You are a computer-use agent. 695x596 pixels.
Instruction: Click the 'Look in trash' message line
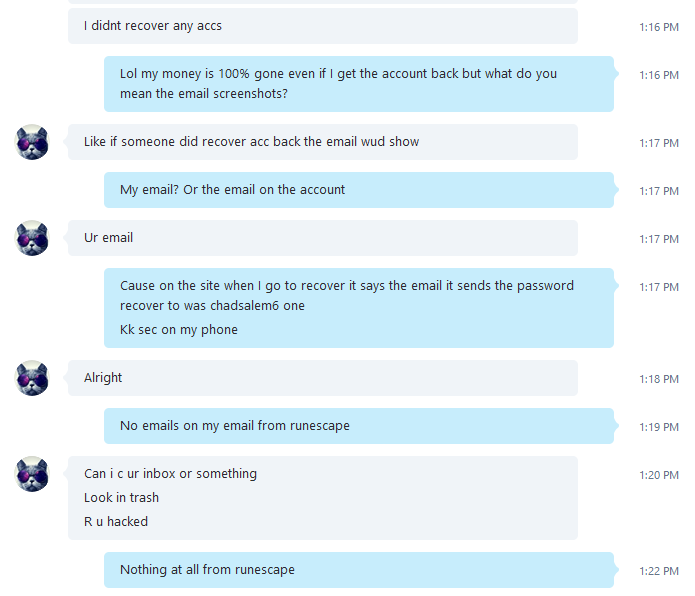click(121, 498)
